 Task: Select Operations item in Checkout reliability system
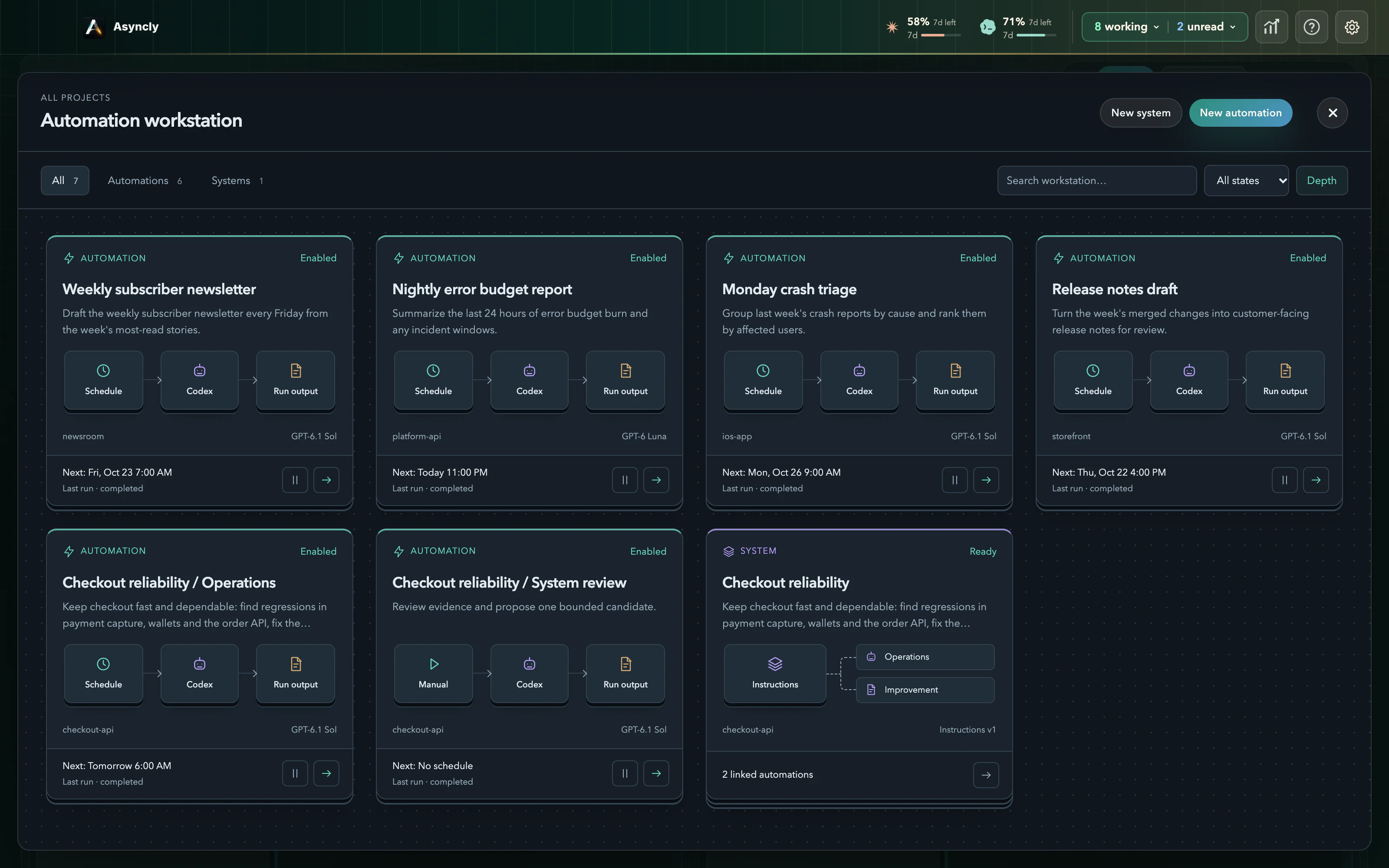pos(925,657)
